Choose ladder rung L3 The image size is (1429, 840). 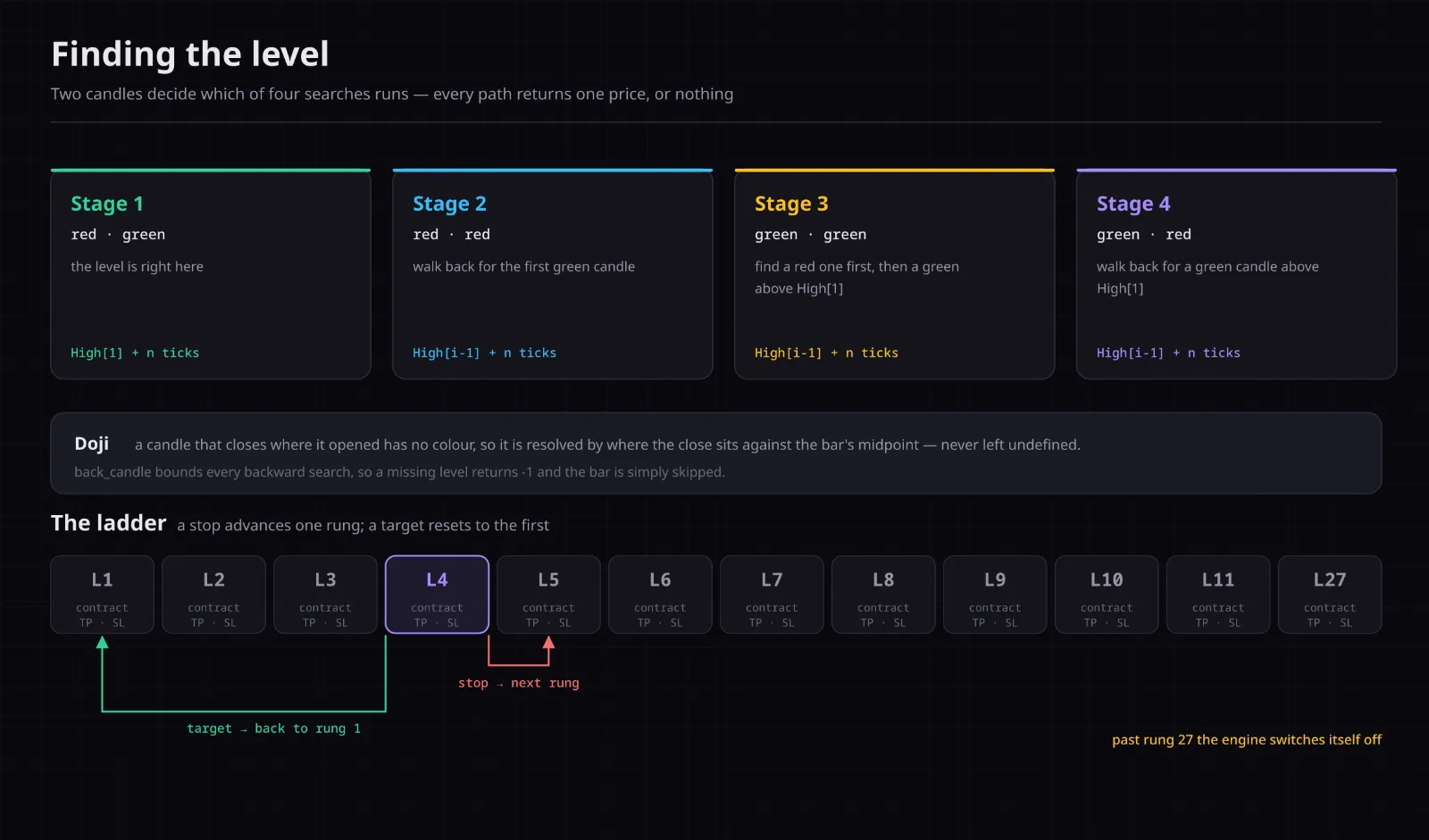click(326, 595)
